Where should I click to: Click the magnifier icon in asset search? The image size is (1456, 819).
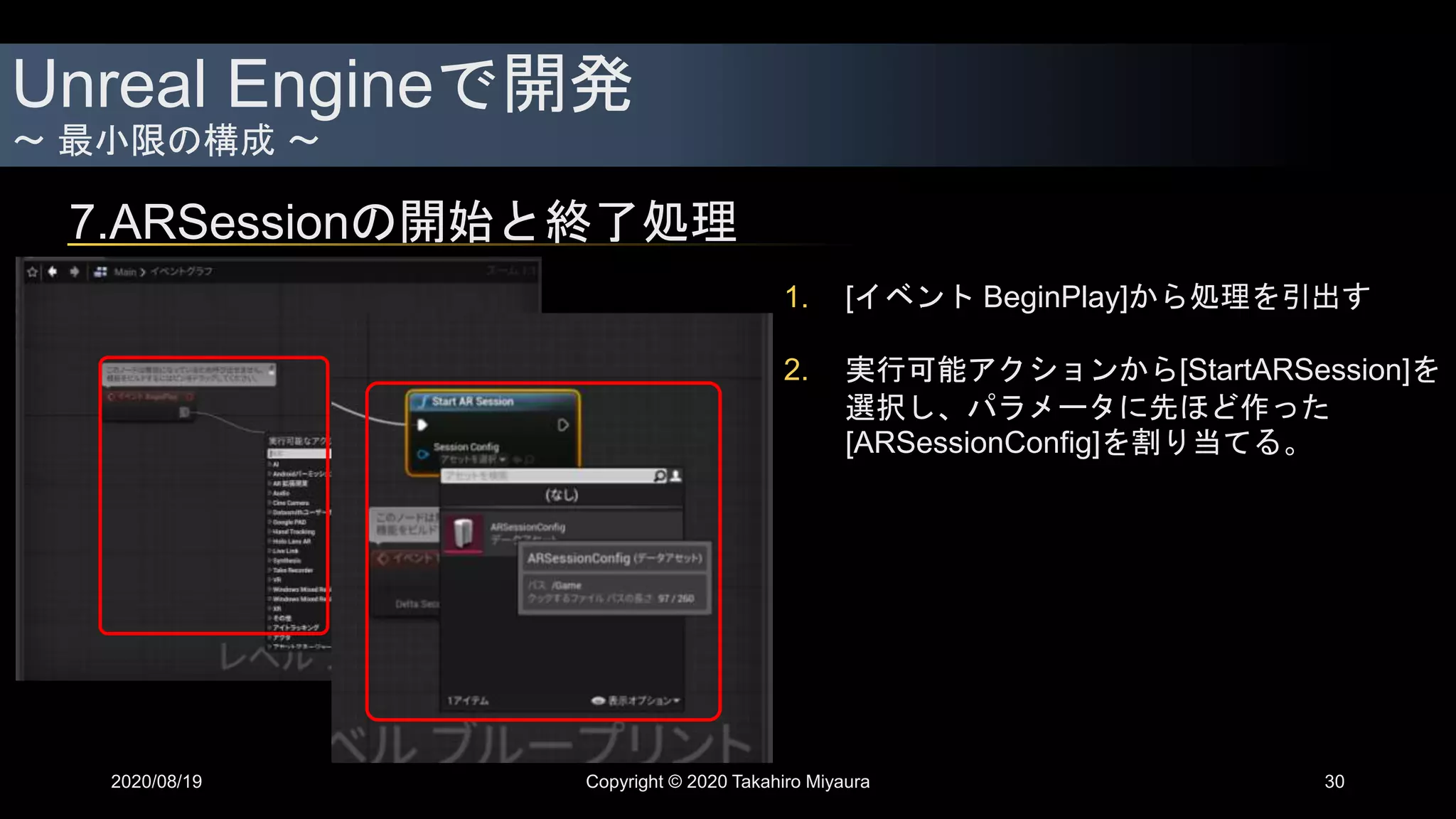coord(660,476)
